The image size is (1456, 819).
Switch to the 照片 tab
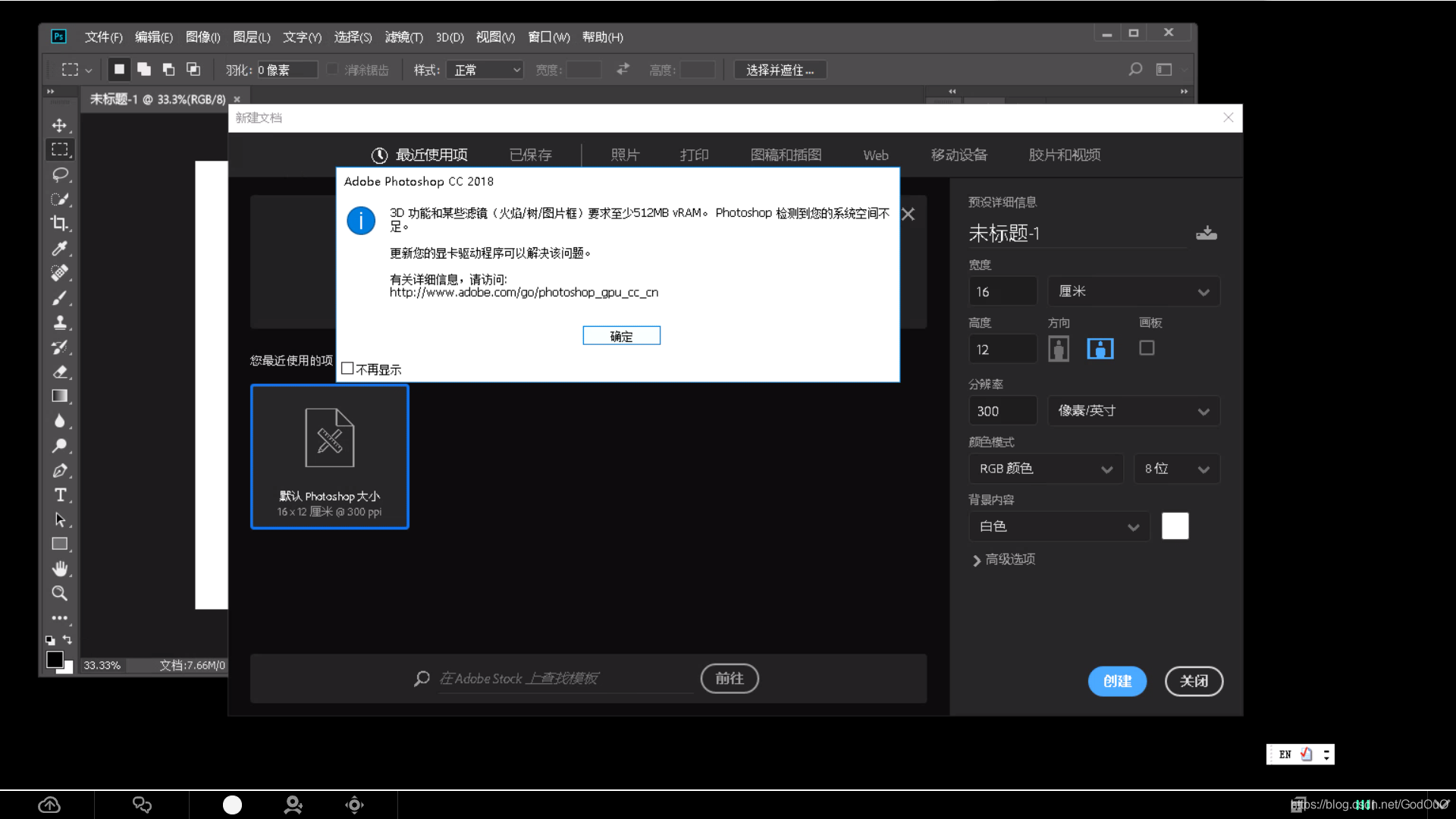[626, 155]
